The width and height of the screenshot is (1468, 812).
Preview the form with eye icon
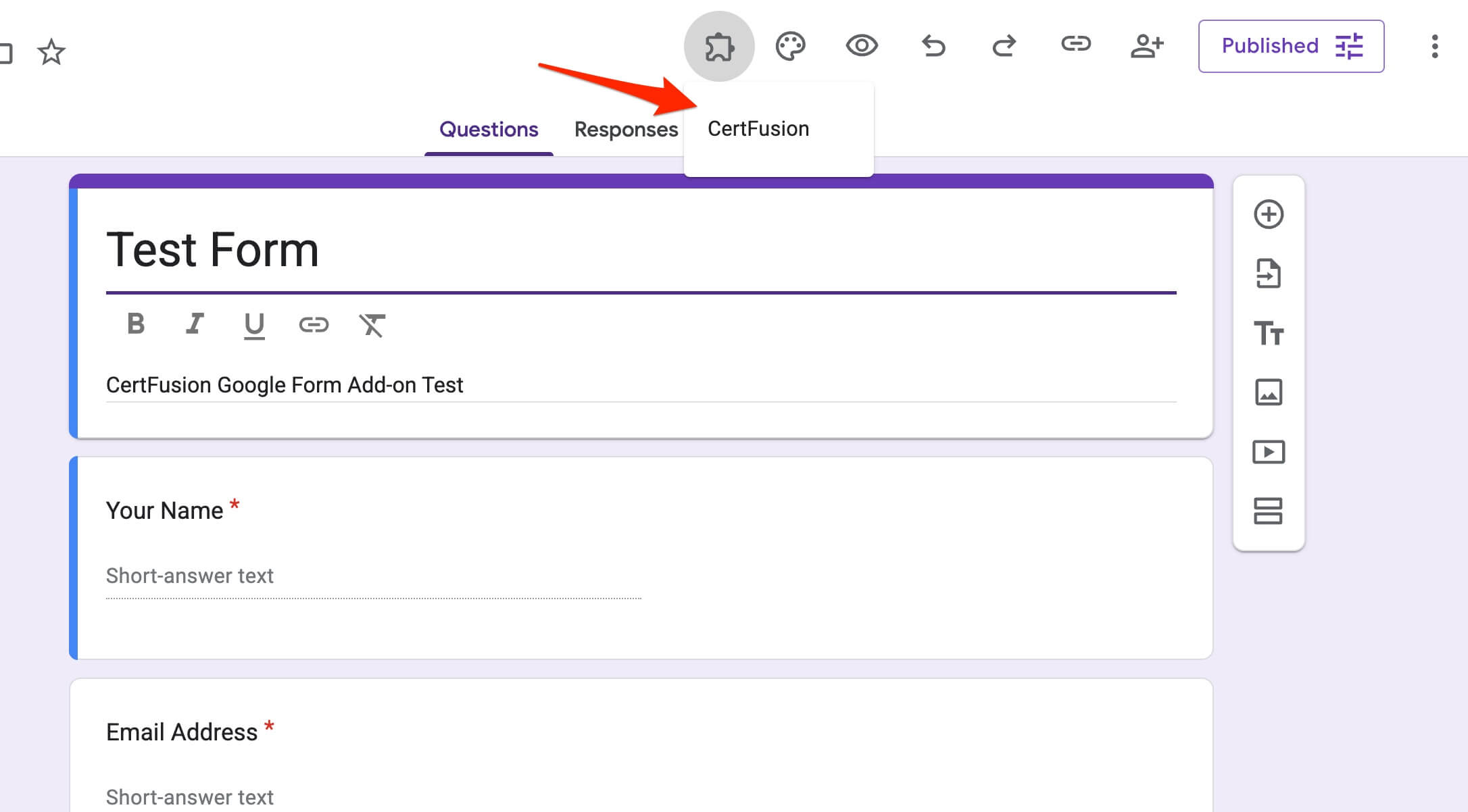(862, 46)
